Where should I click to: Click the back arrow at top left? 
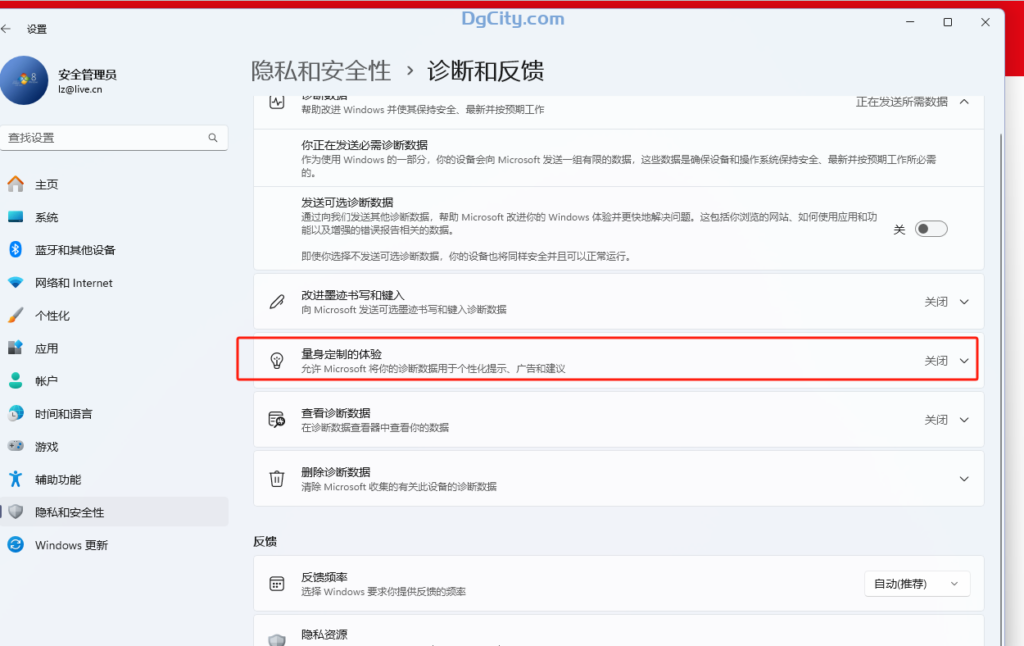click(x=10, y=29)
